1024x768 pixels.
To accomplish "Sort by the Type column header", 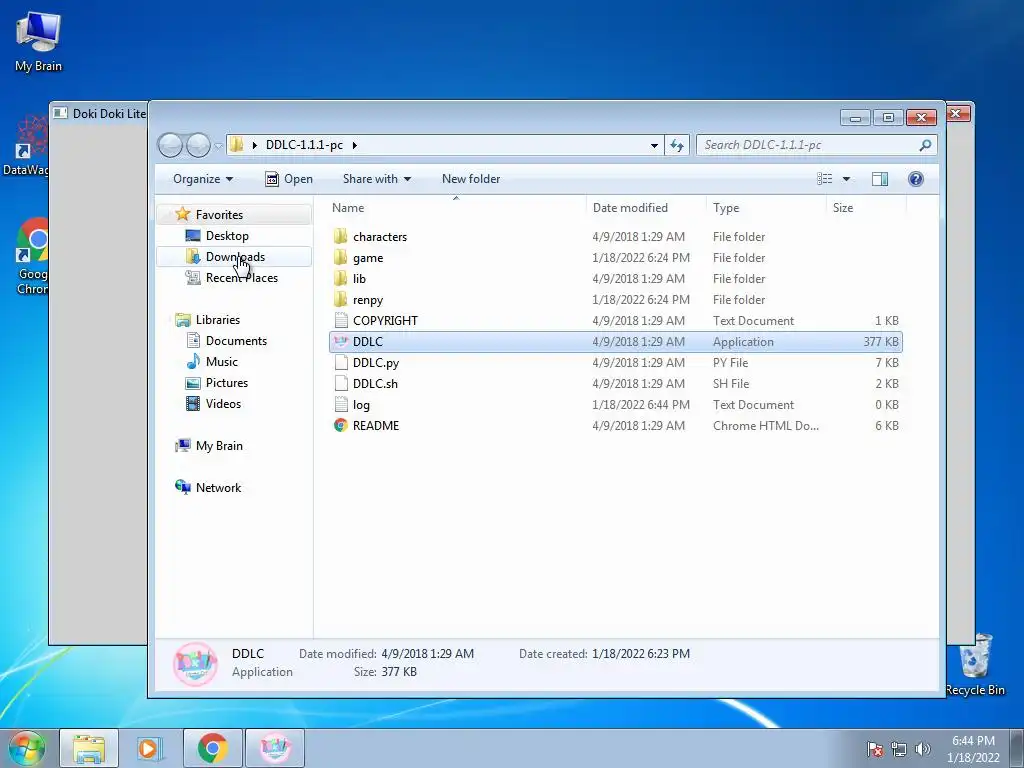I will tap(726, 208).
